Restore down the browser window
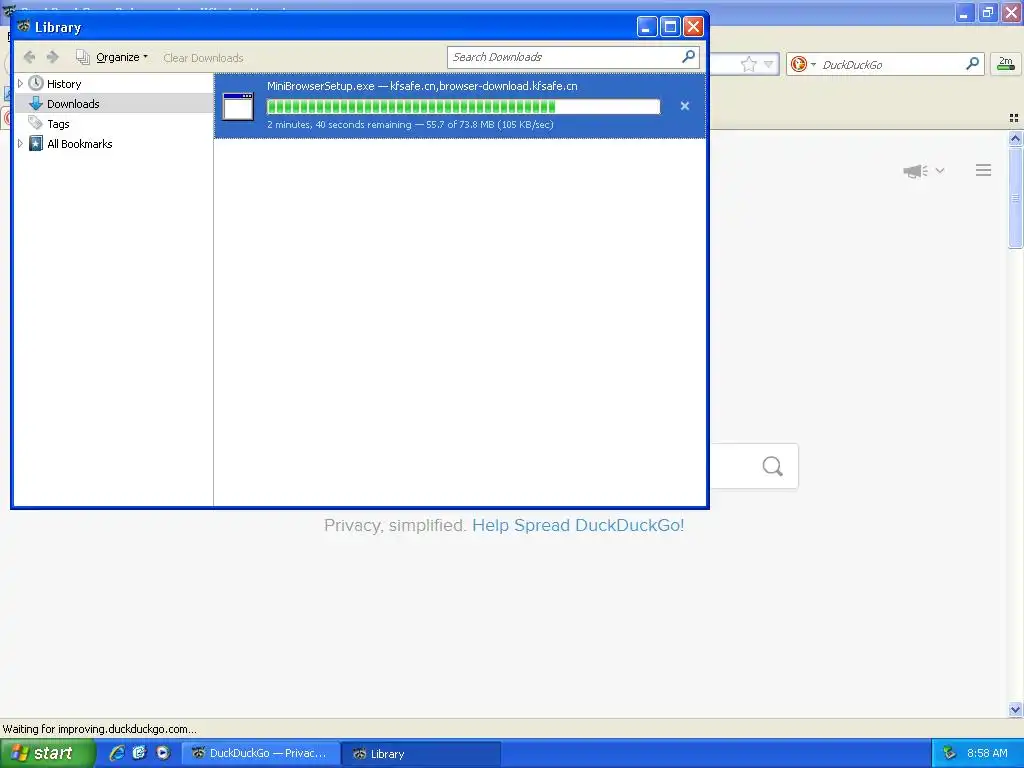This screenshot has width=1024, height=768. pos(988,12)
